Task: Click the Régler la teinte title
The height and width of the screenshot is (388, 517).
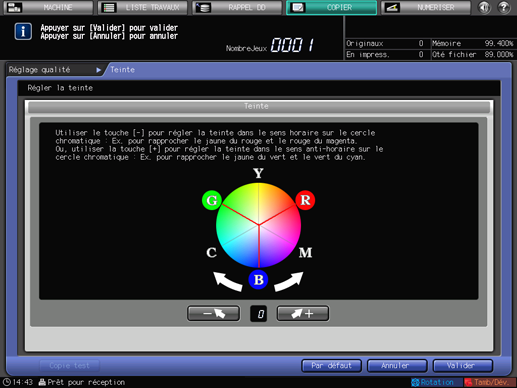Action: pos(60,88)
